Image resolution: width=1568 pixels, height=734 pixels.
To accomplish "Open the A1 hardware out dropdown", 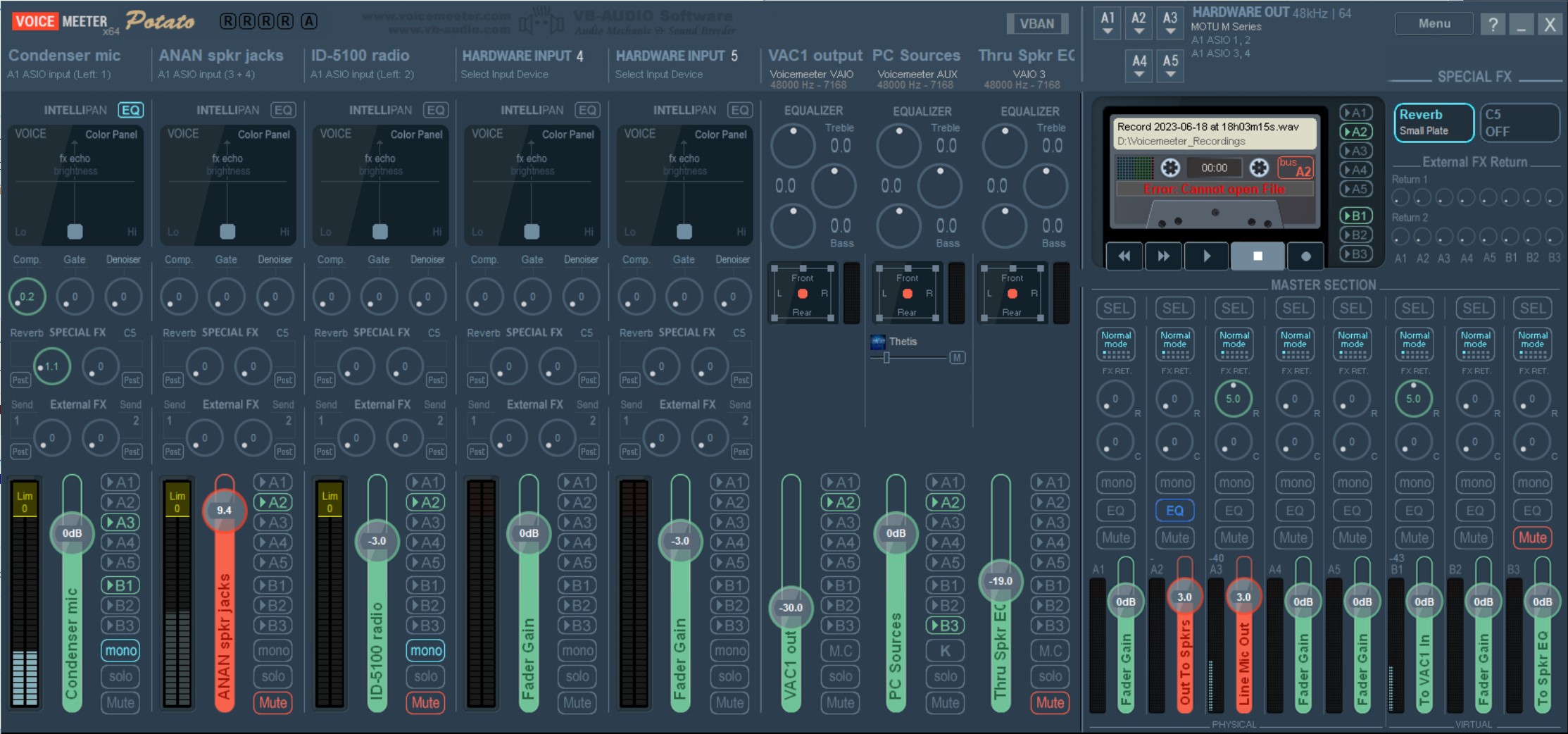I will (x=1107, y=23).
